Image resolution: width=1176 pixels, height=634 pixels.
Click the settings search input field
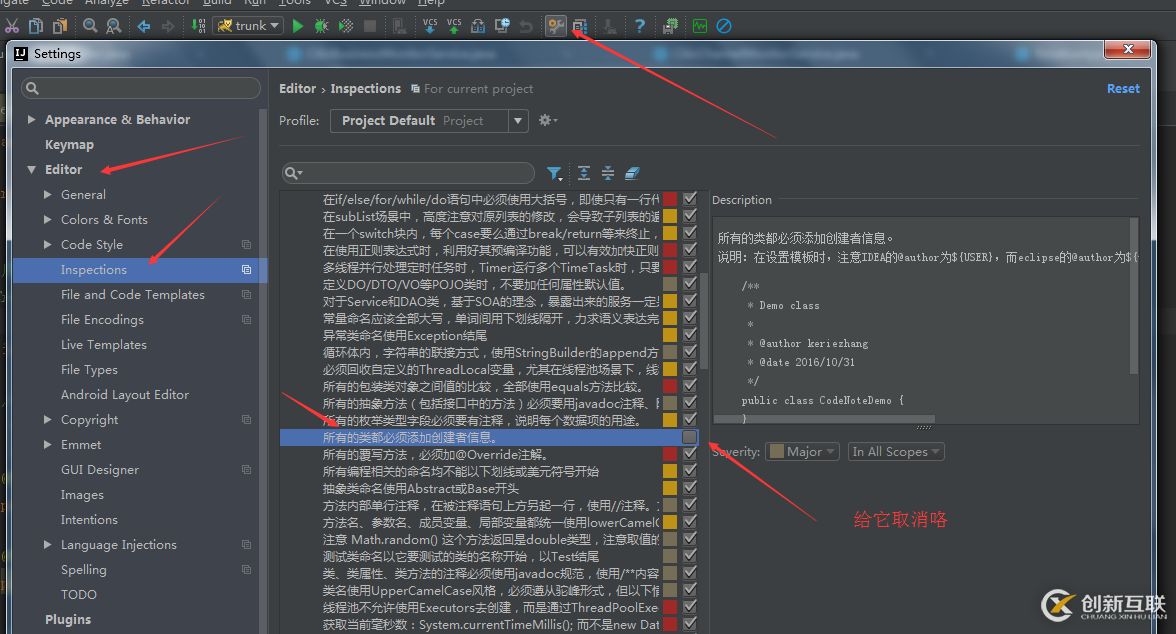point(141,88)
